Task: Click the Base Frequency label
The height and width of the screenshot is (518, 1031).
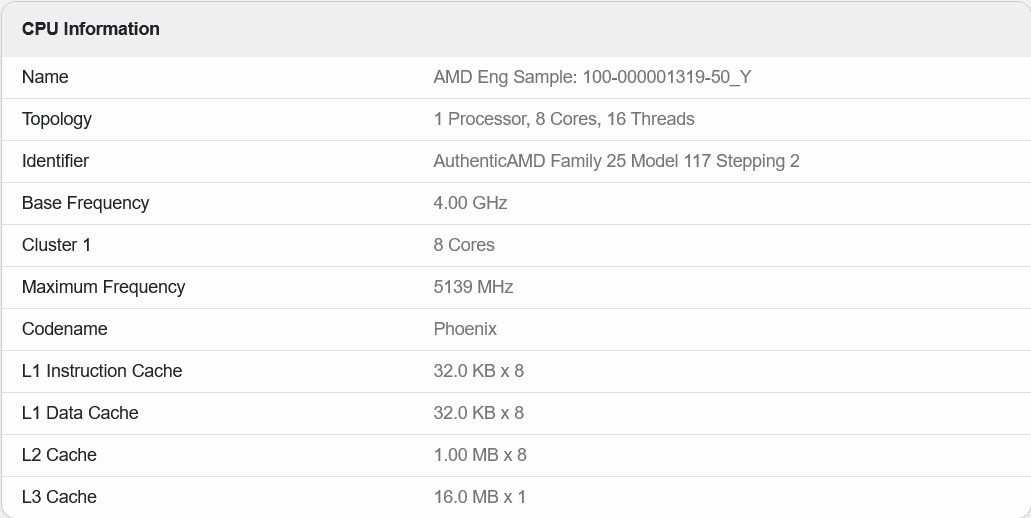Action: (x=85, y=203)
